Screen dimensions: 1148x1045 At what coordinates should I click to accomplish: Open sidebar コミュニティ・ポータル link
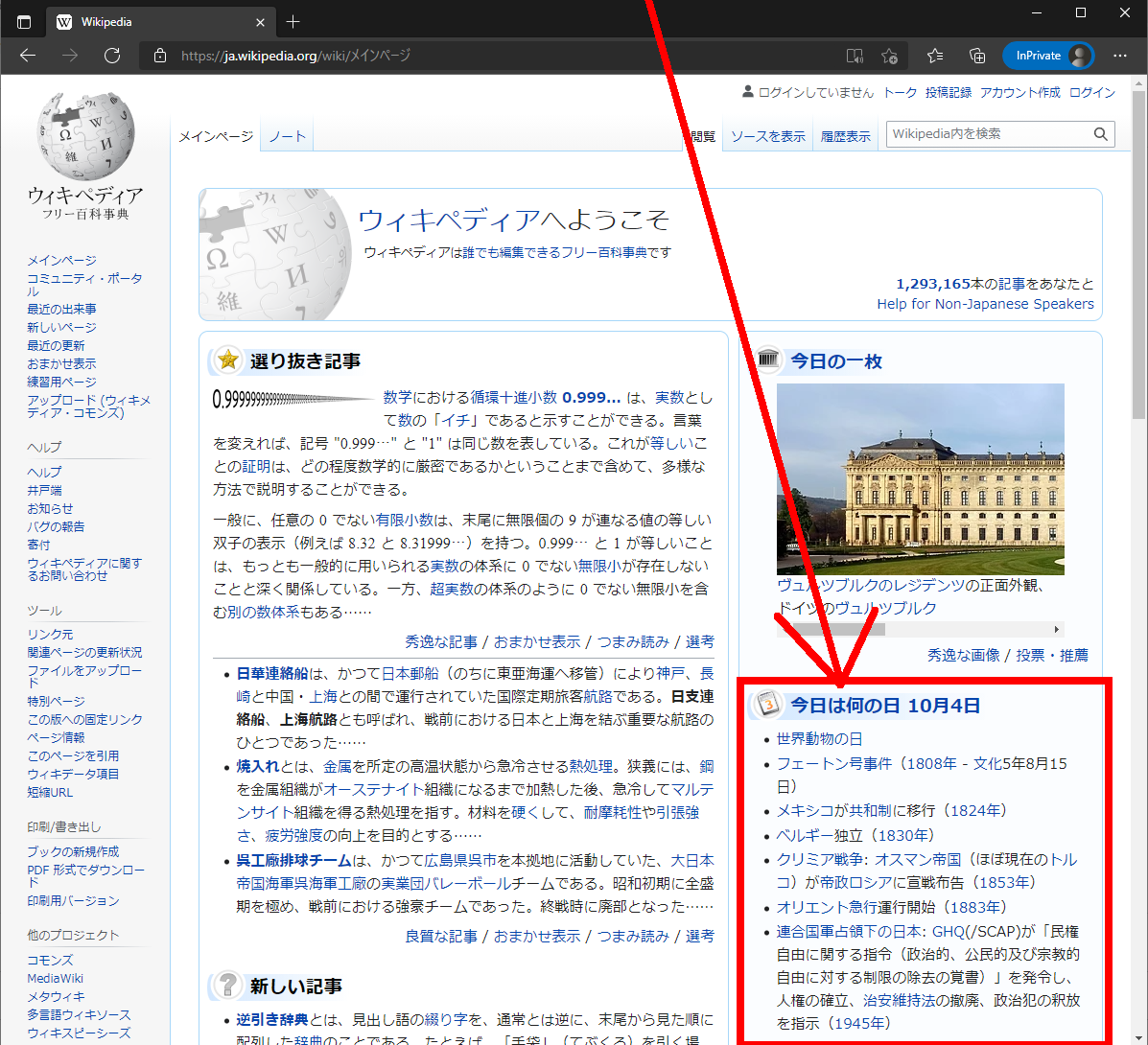coord(85,285)
